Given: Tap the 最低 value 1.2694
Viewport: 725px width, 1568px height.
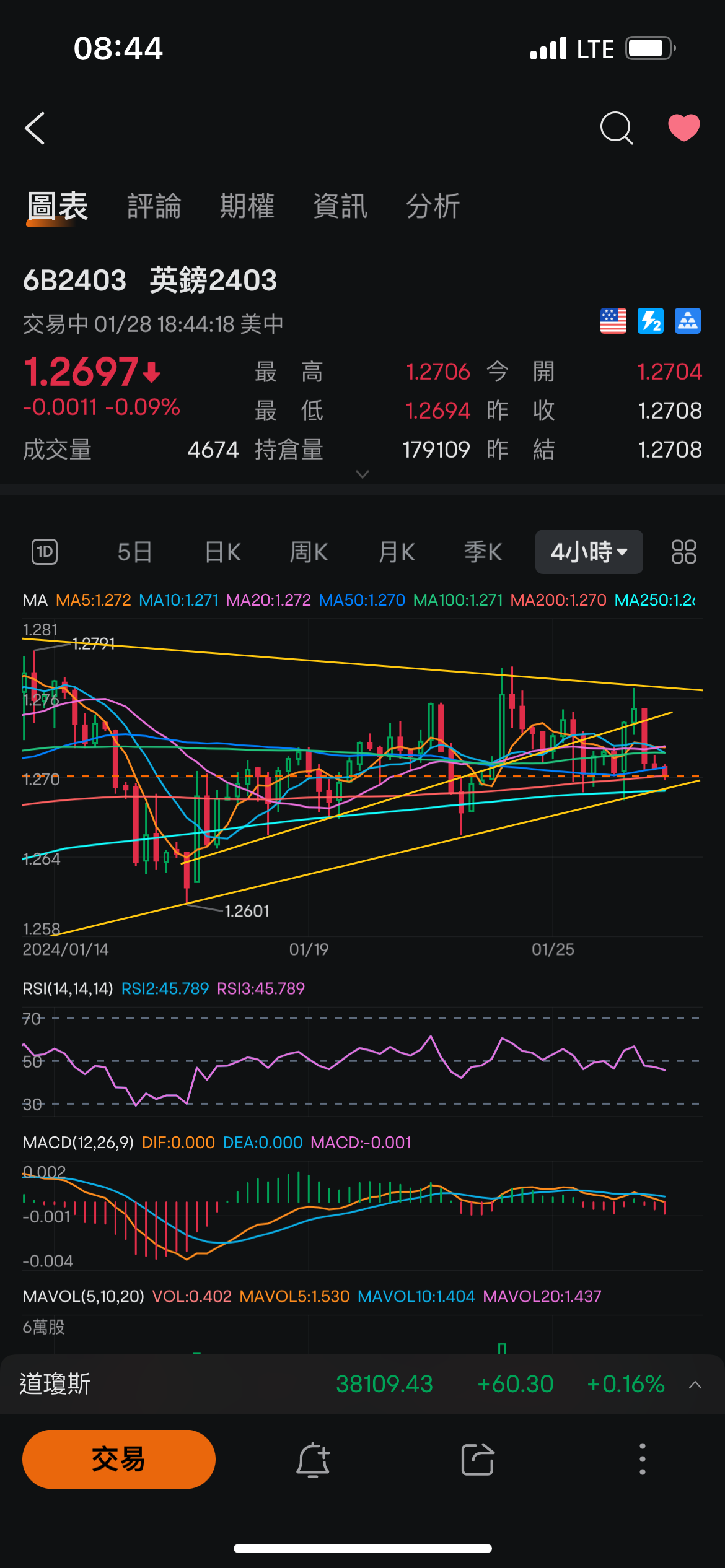Looking at the screenshot, I should 438,411.
